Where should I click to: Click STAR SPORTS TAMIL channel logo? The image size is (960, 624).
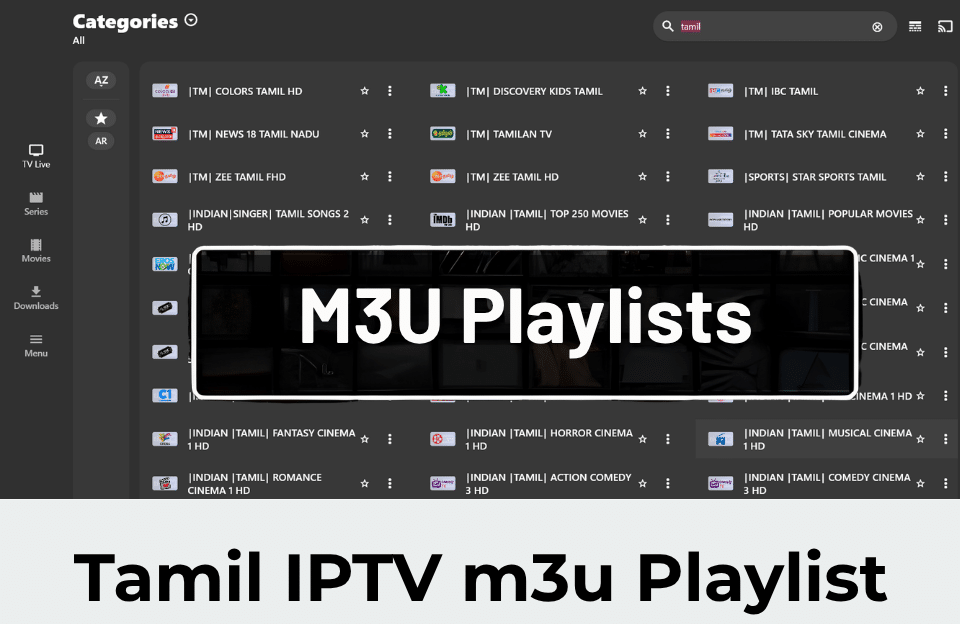[x=721, y=176]
